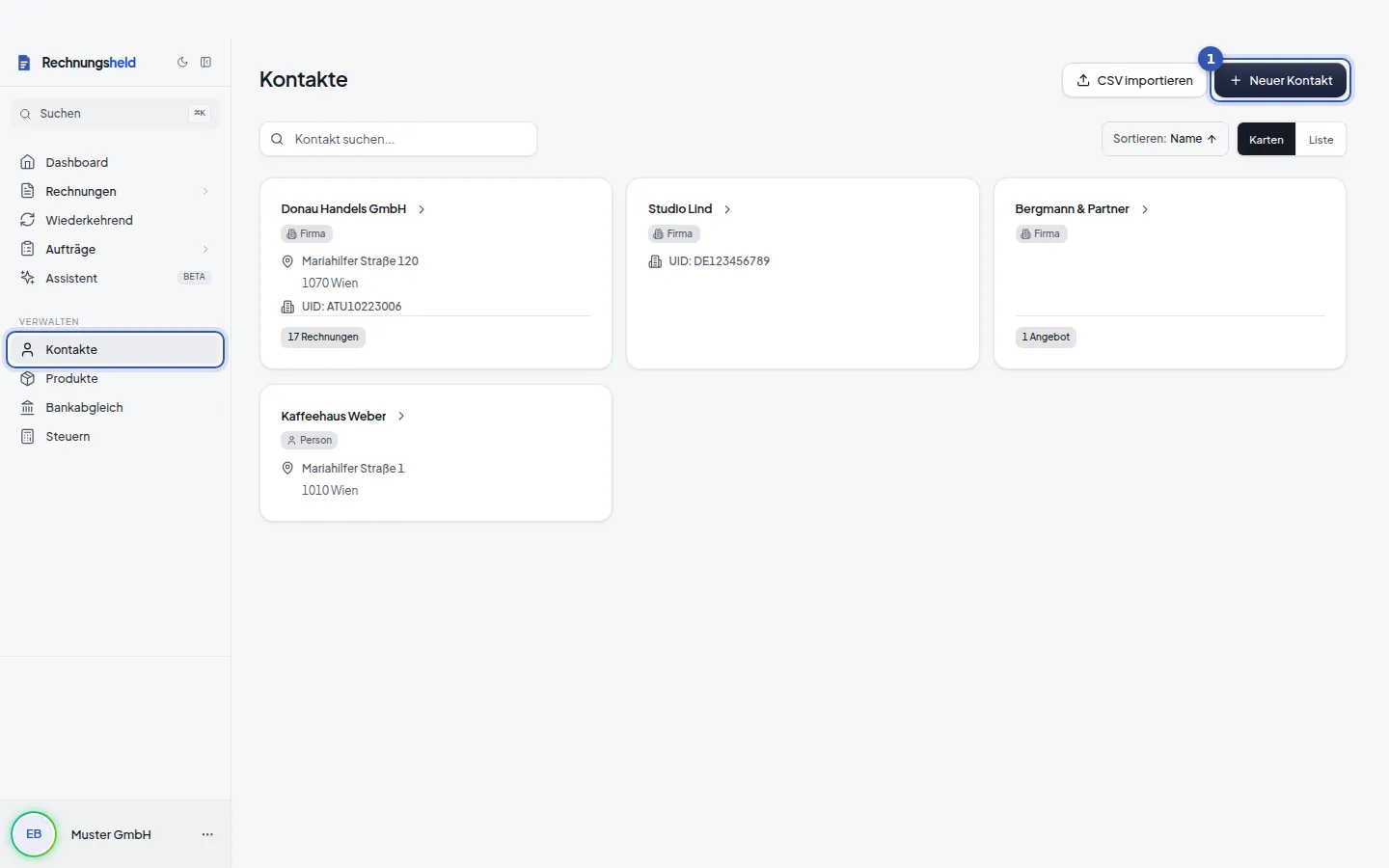1389x868 pixels.
Task: Open Bergmann & Partner contact chevron
Action: pos(1145,209)
